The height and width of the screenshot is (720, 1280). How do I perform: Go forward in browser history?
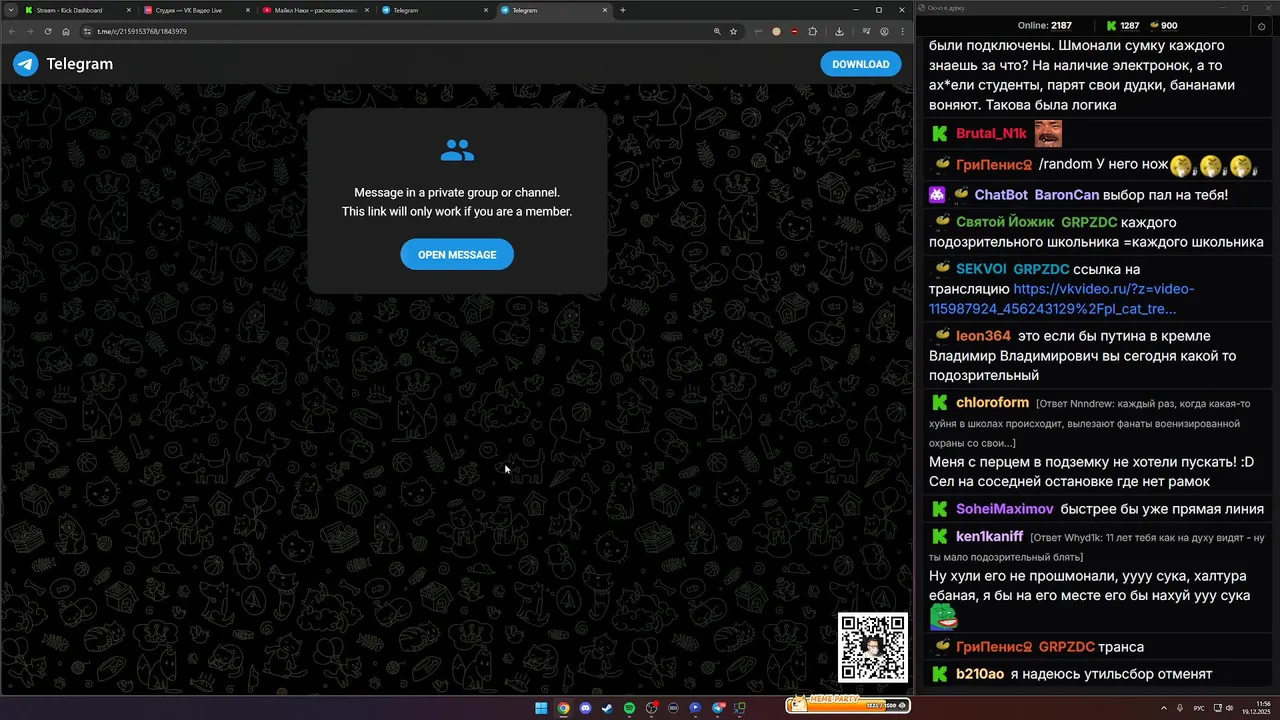[30, 31]
